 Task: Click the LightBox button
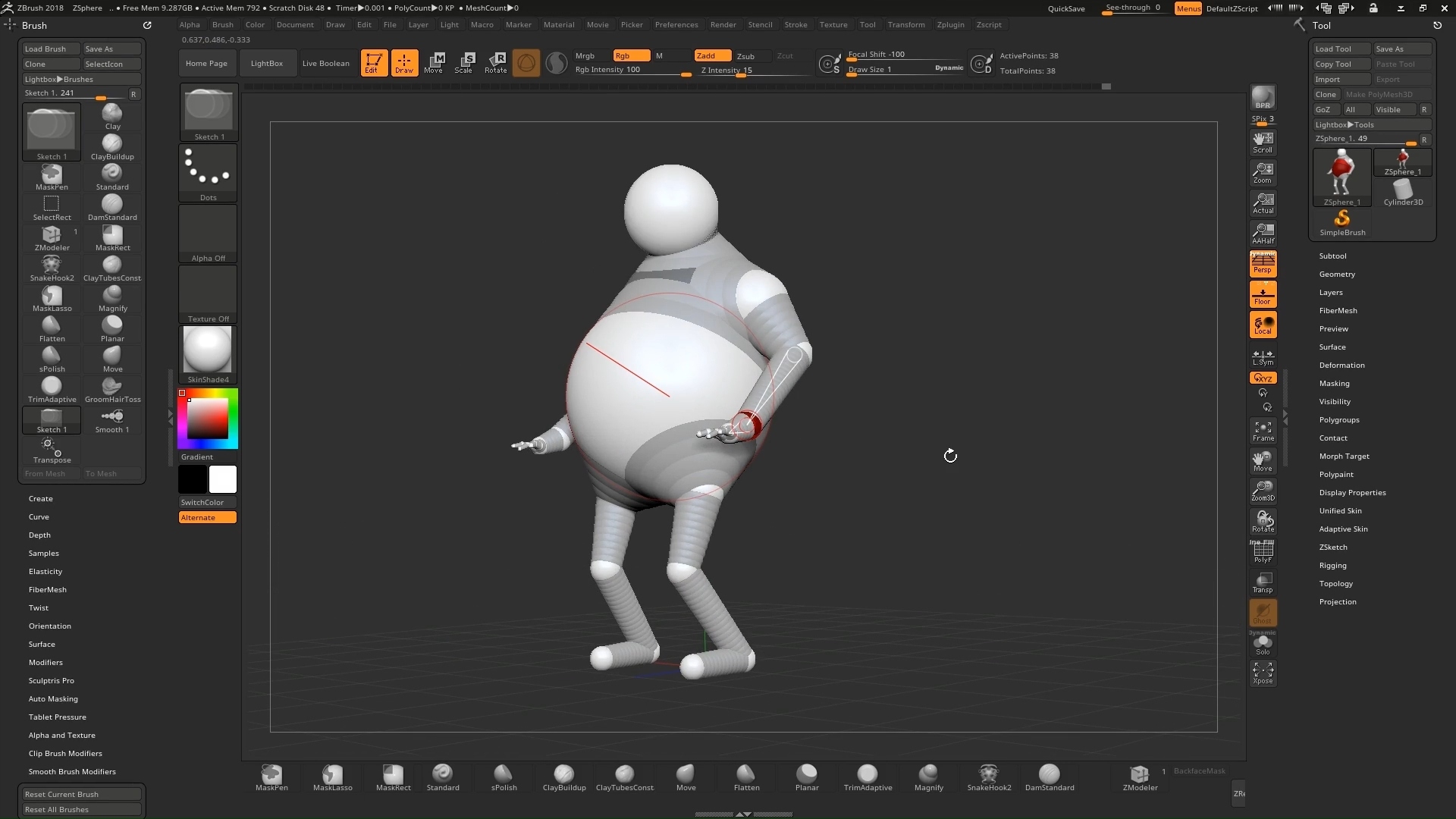266,64
